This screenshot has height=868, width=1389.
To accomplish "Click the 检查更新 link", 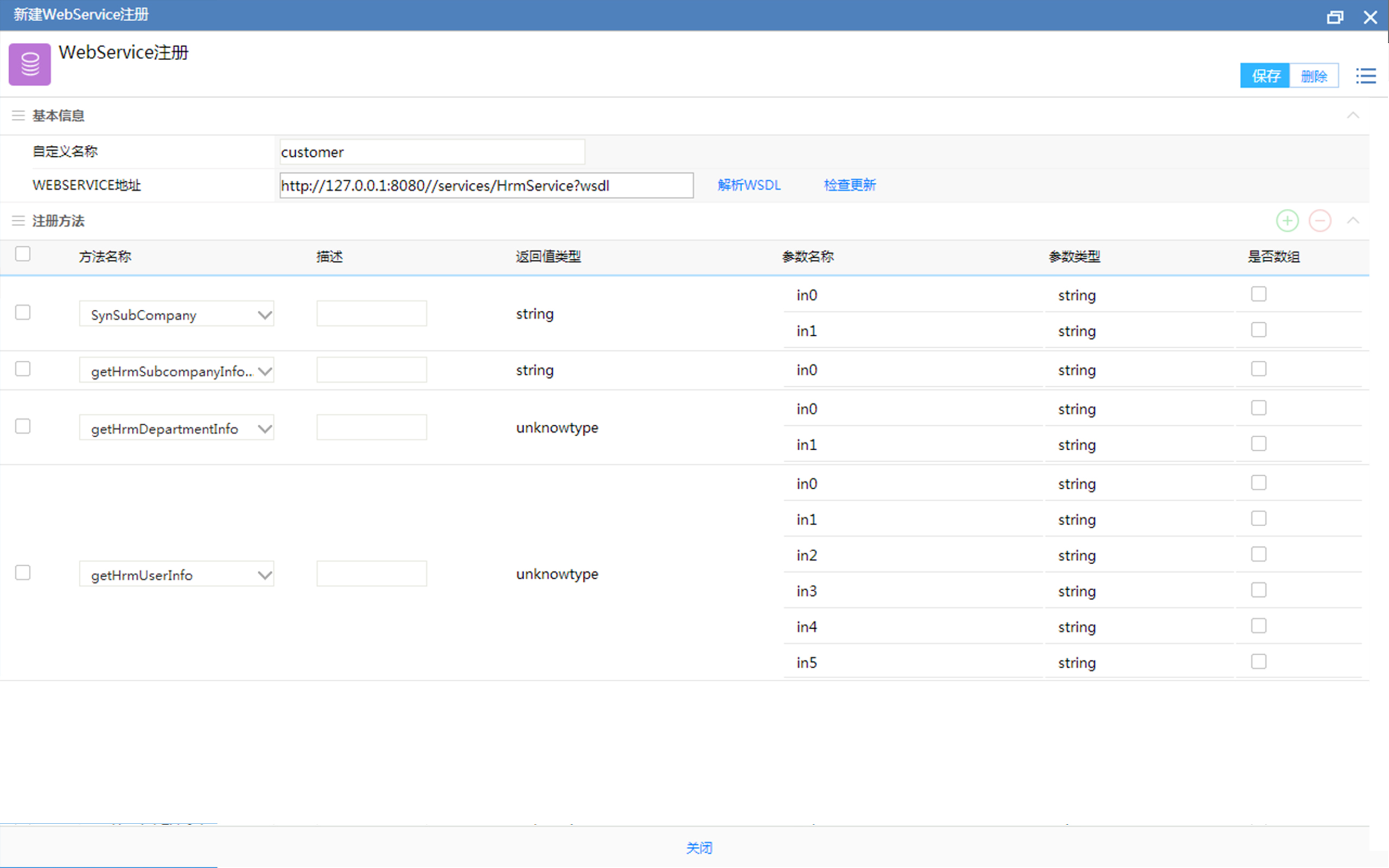I will pyautogui.click(x=850, y=185).
